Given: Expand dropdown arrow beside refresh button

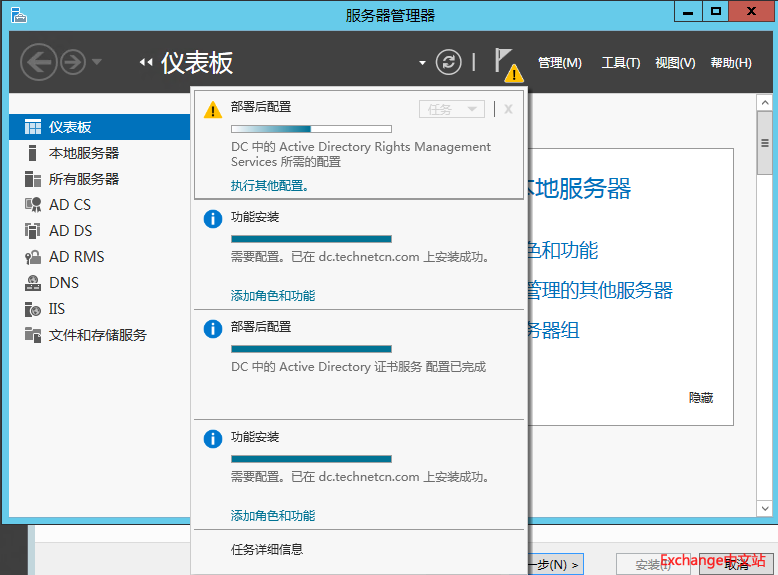Looking at the screenshot, I should pyautogui.click(x=422, y=64).
